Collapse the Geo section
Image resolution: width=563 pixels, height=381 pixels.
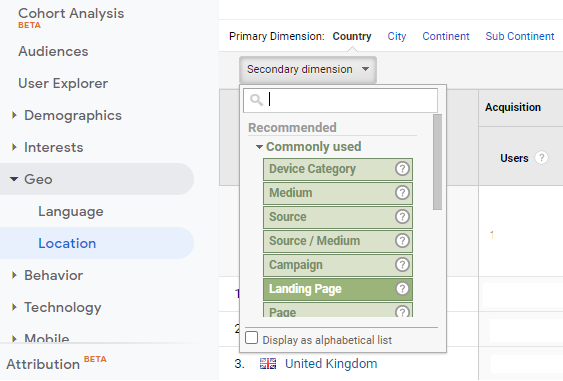[14, 179]
